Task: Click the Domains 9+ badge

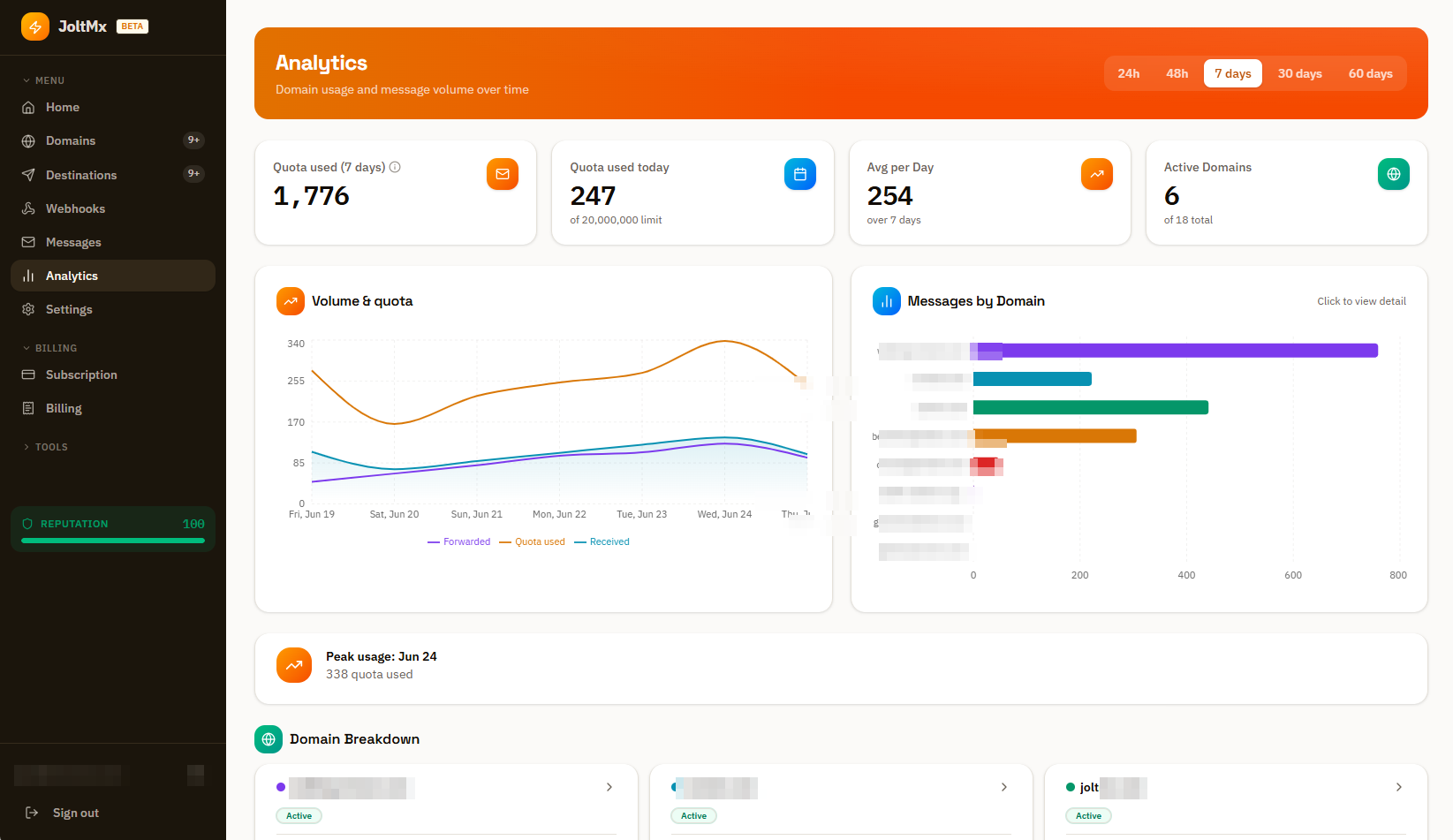Action: tap(193, 140)
